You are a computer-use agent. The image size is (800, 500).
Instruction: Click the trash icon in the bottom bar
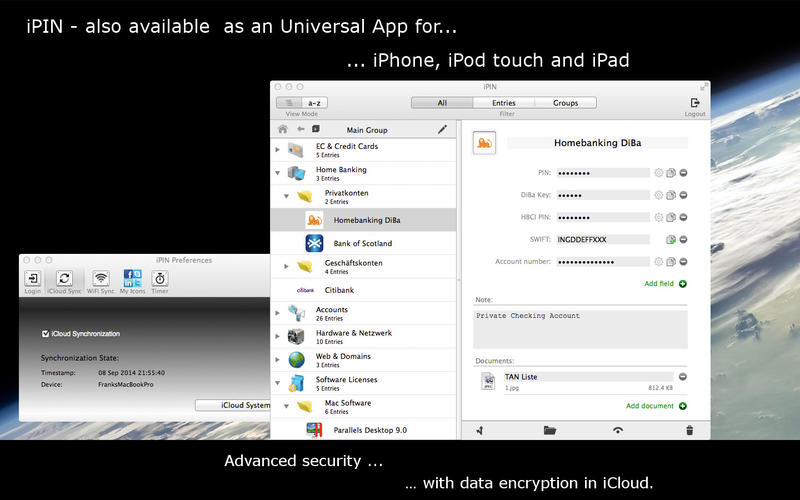(x=688, y=430)
